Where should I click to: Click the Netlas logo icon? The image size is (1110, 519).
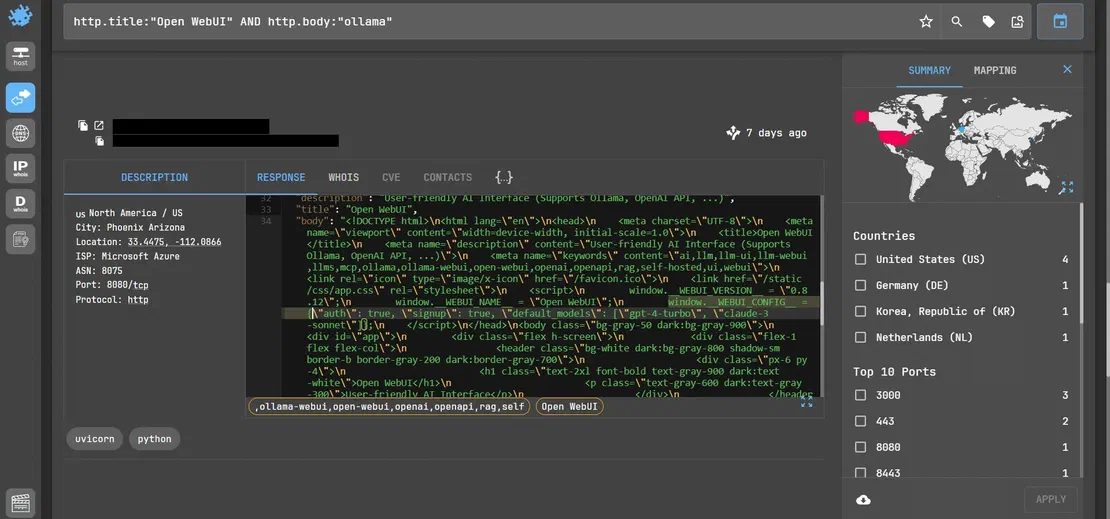[20, 15]
